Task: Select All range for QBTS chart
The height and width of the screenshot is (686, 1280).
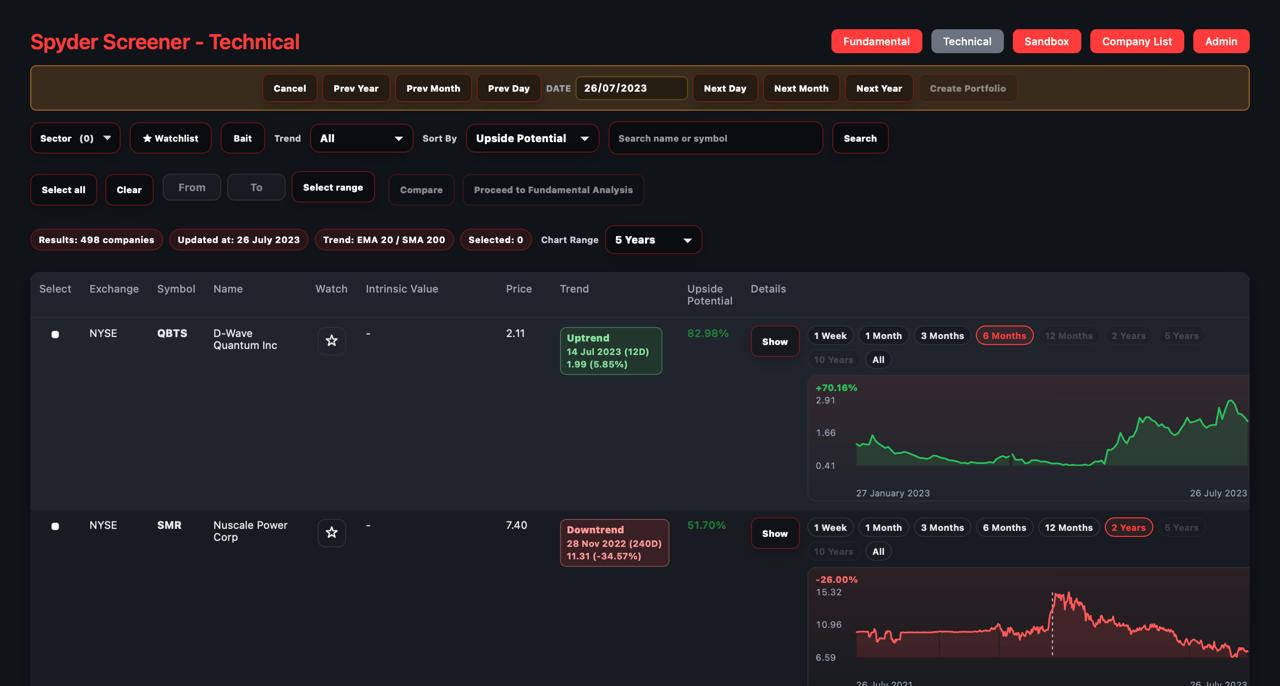Action: (x=878, y=360)
